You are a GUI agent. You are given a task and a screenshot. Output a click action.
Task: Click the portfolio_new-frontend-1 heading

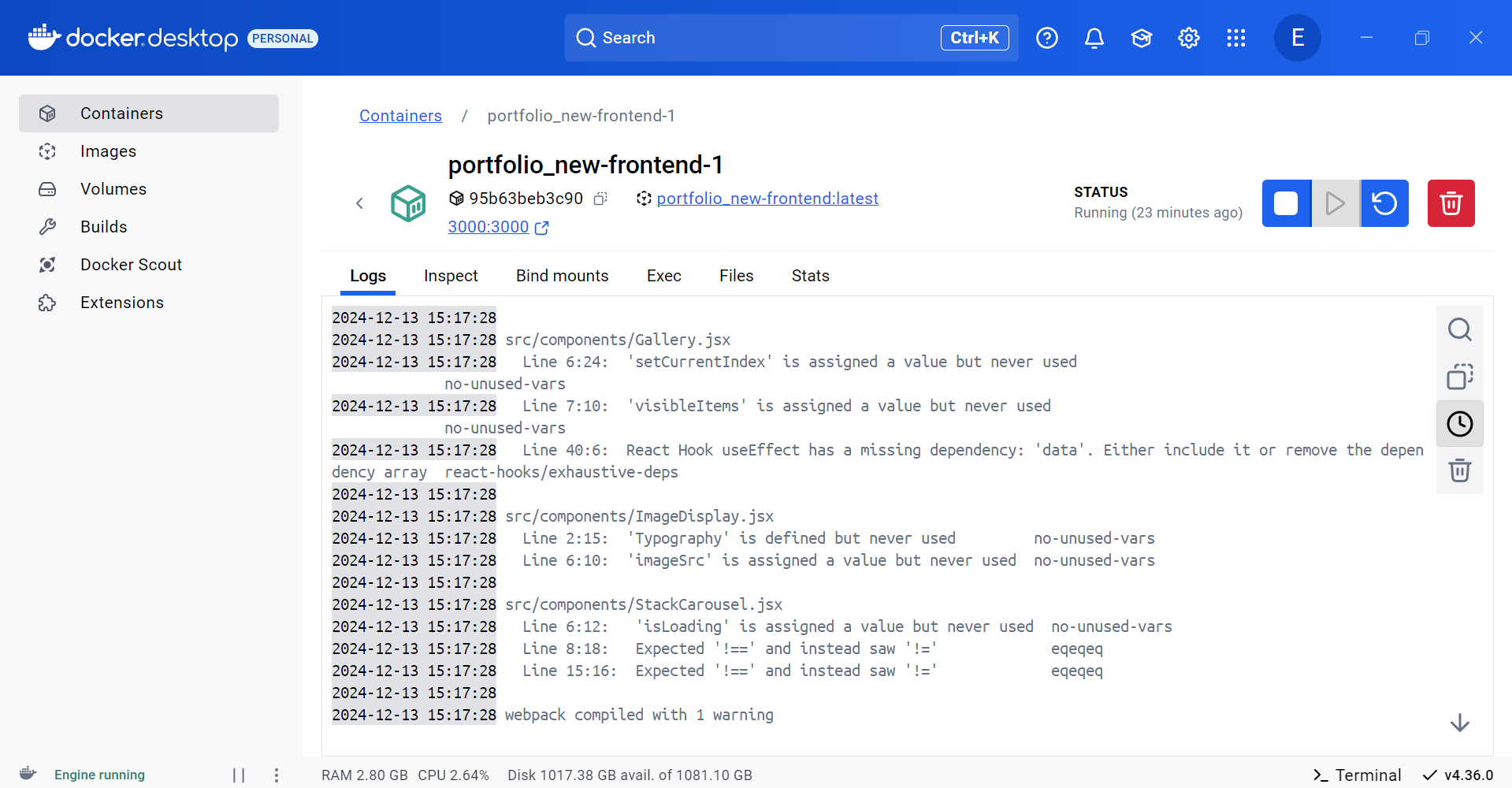(x=585, y=165)
